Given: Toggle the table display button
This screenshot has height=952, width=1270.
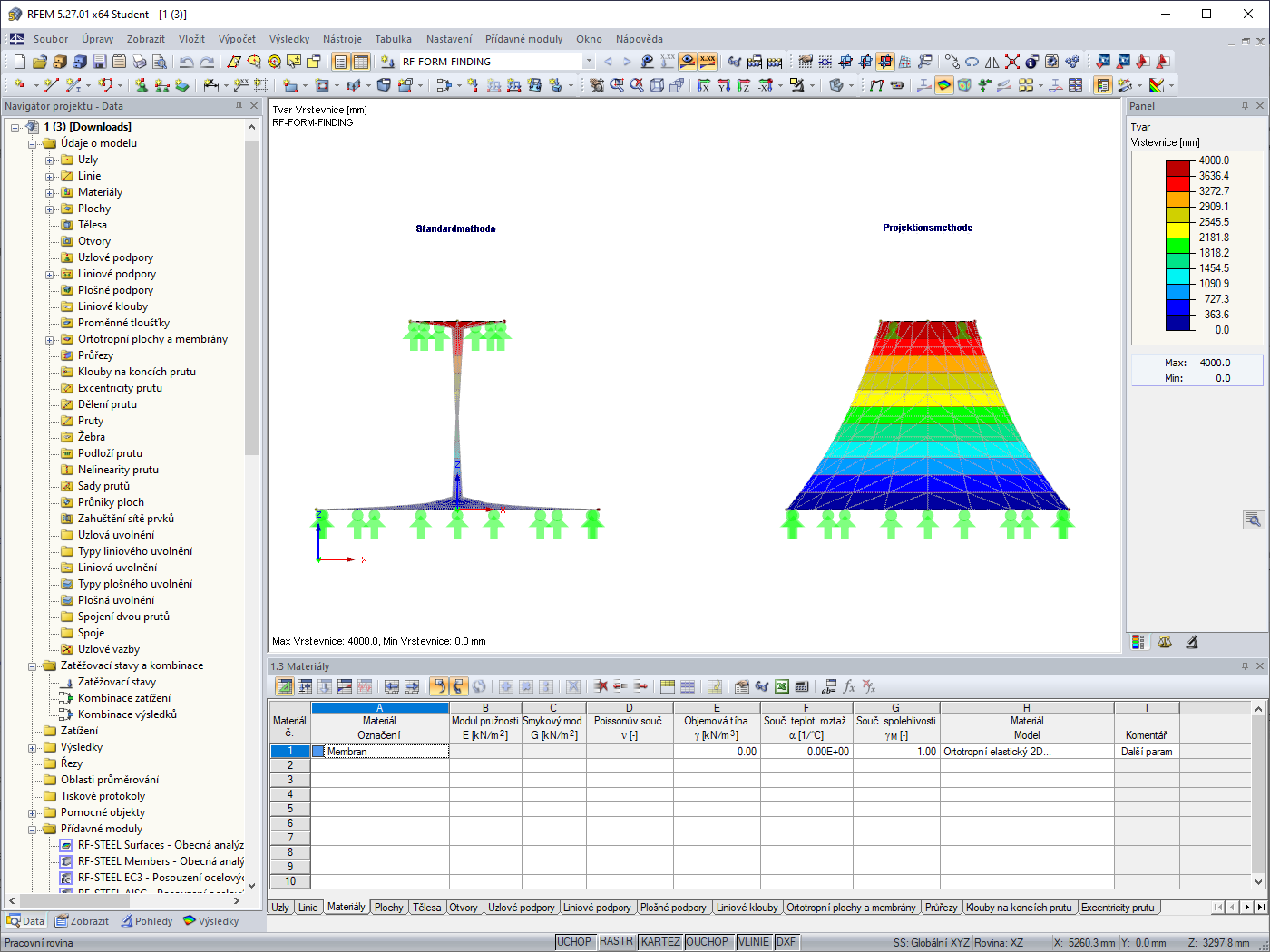Looking at the screenshot, I should tap(361, 62).
